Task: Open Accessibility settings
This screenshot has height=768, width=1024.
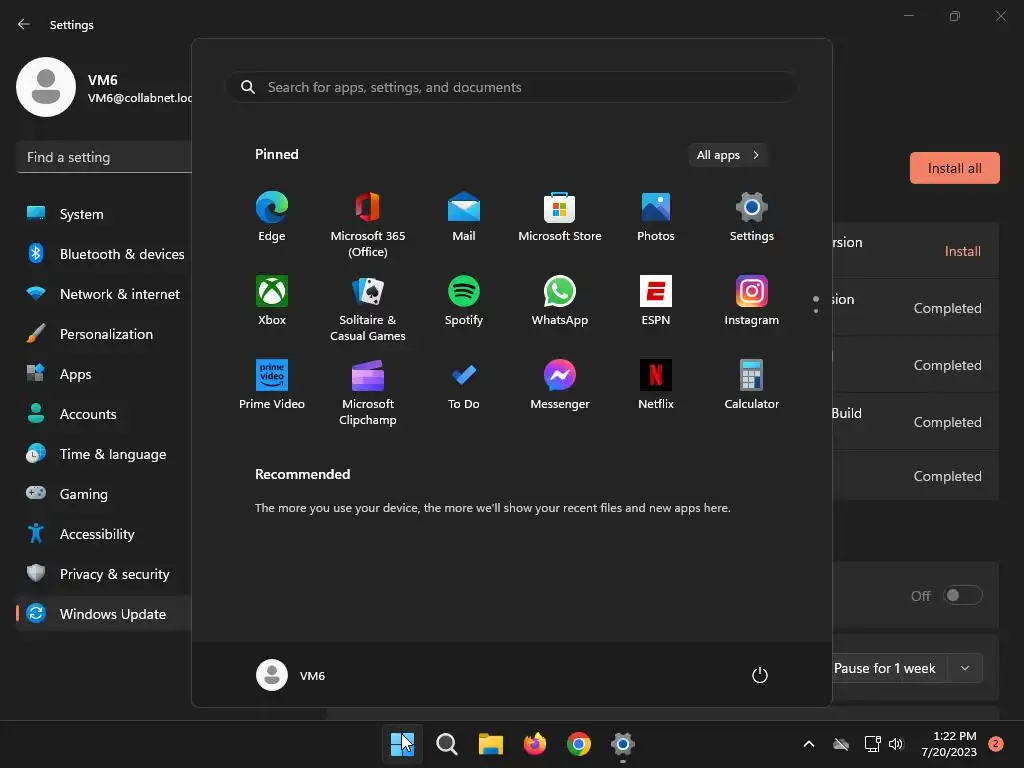Action: pos(104,534)
